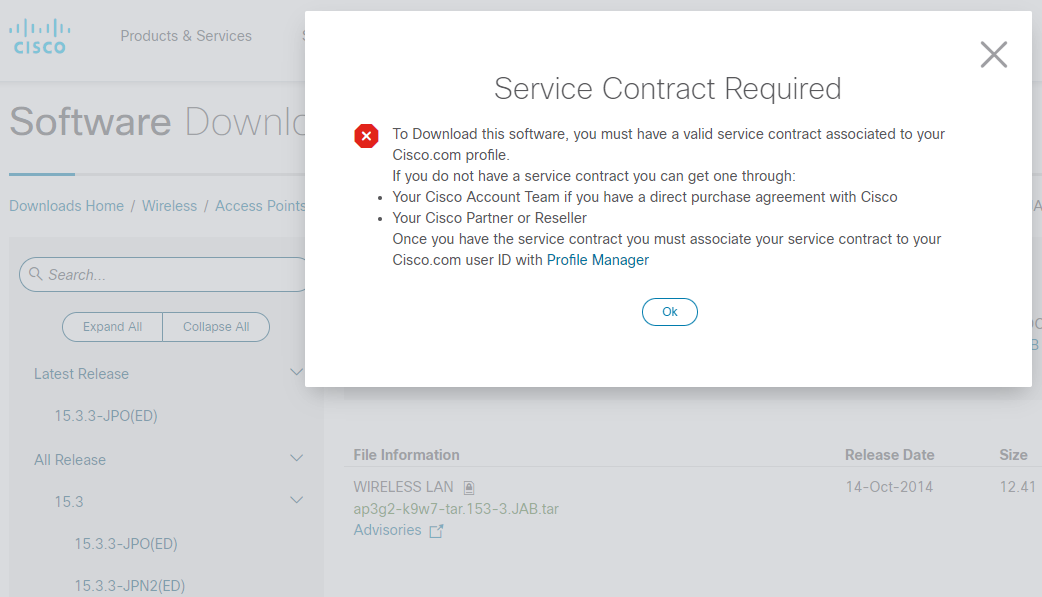
Task: Click the Collapse All button
Action: tap(215, 326)
